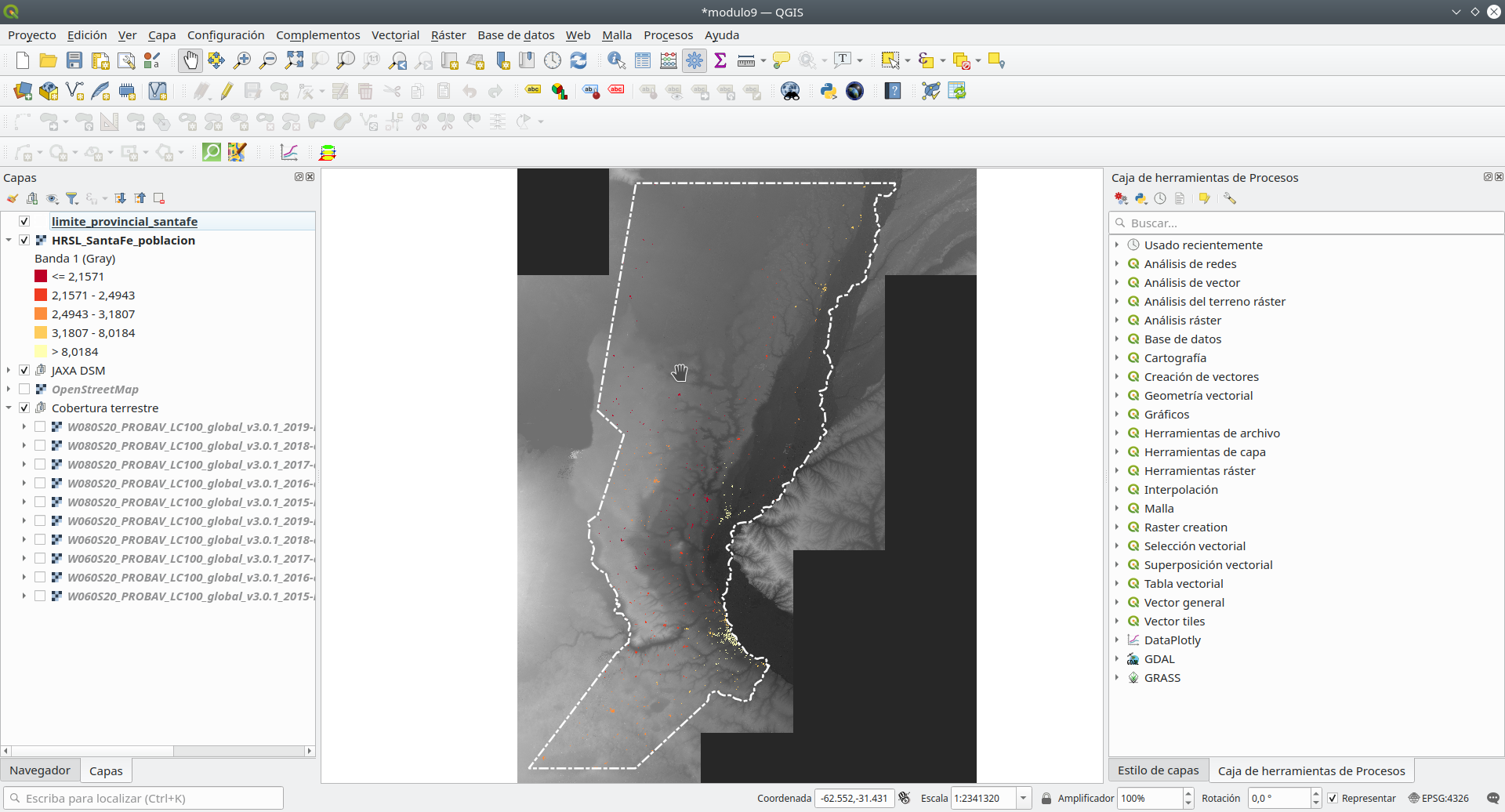
Task: Enable the OpenStreetMap layer checkbox
Action: [x=24, y=389]
